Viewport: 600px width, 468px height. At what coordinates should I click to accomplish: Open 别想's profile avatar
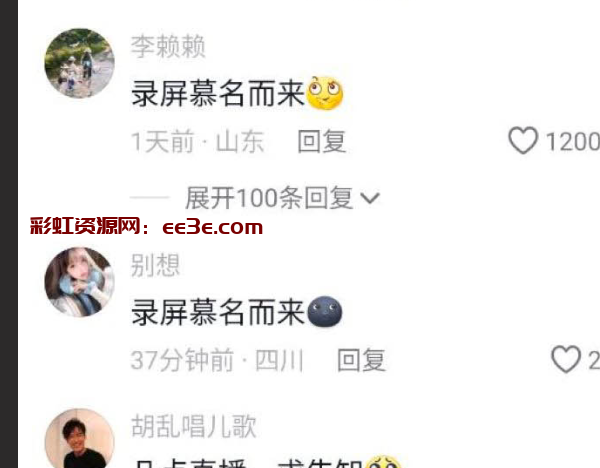point(80,282)
